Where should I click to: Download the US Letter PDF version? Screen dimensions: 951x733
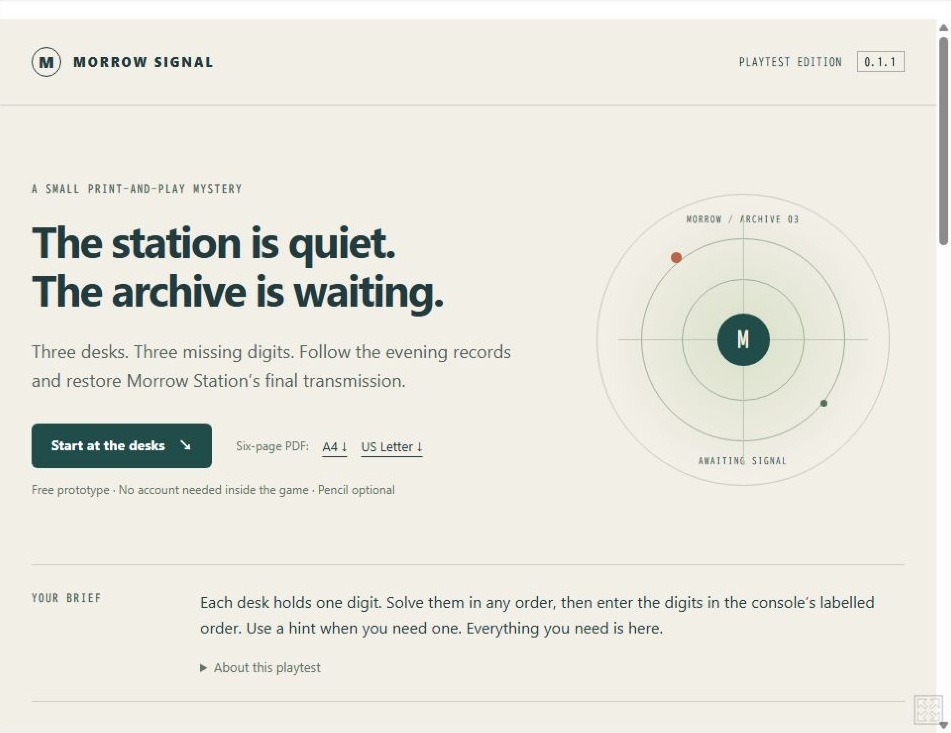(x=392, y=447)
